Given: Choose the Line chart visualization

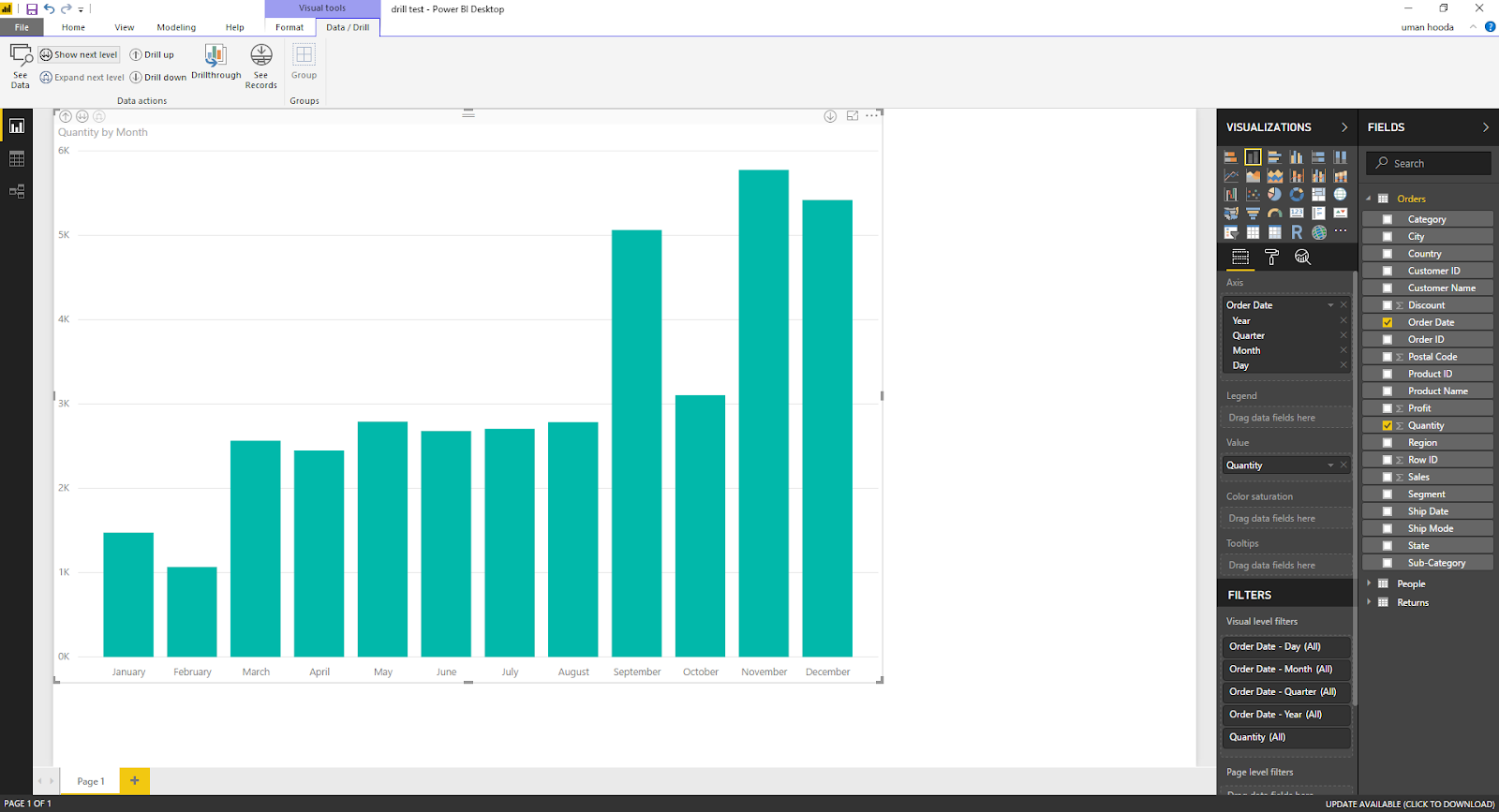Looking at the screenshot, I should (x=1231, y=176).
